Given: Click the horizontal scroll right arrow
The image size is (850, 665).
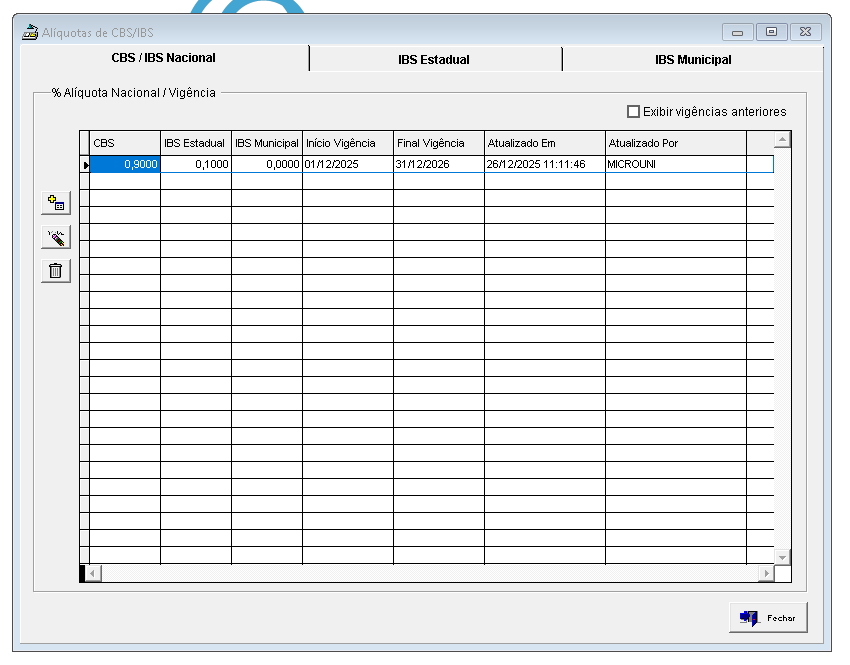Looking at the screenshot, I should [766, 573].
